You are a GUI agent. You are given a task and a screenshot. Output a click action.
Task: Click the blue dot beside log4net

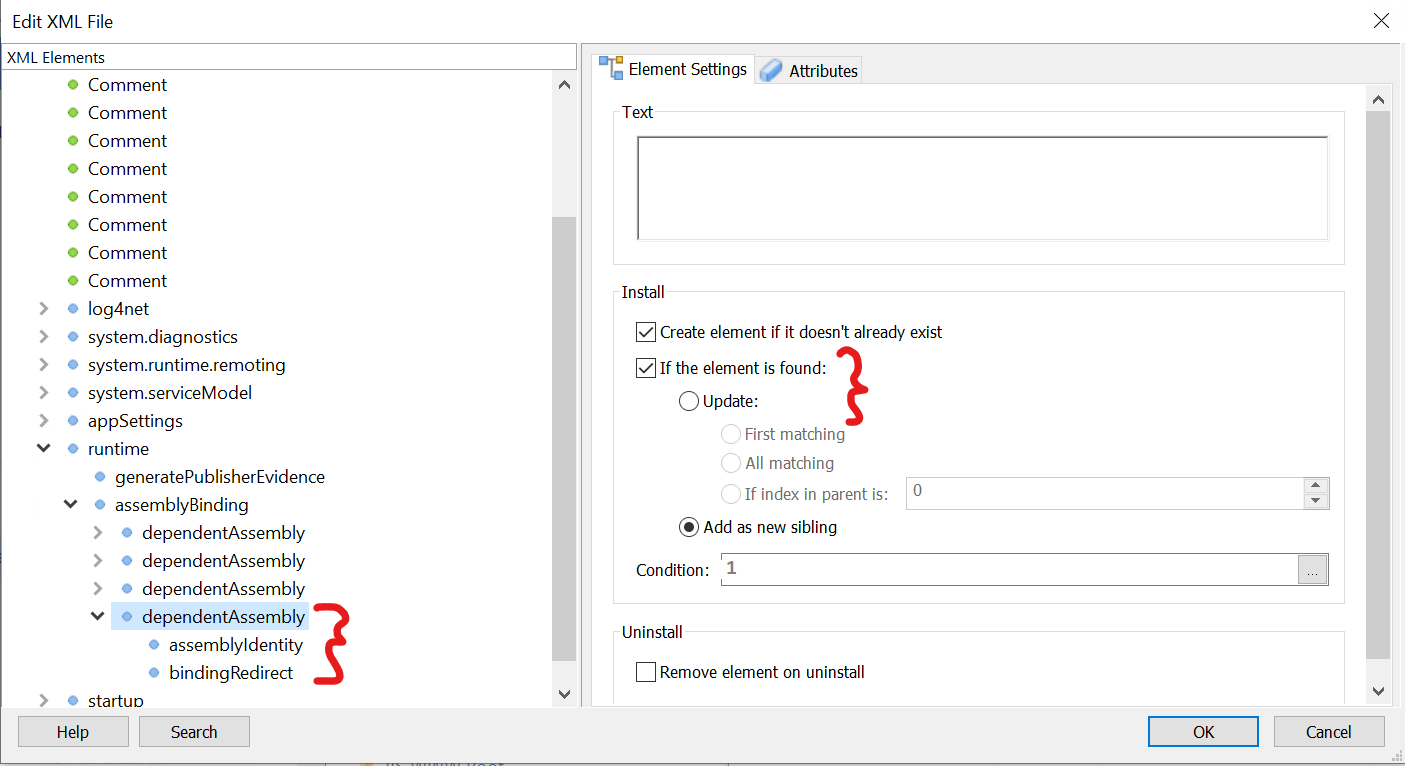(73, 309)
